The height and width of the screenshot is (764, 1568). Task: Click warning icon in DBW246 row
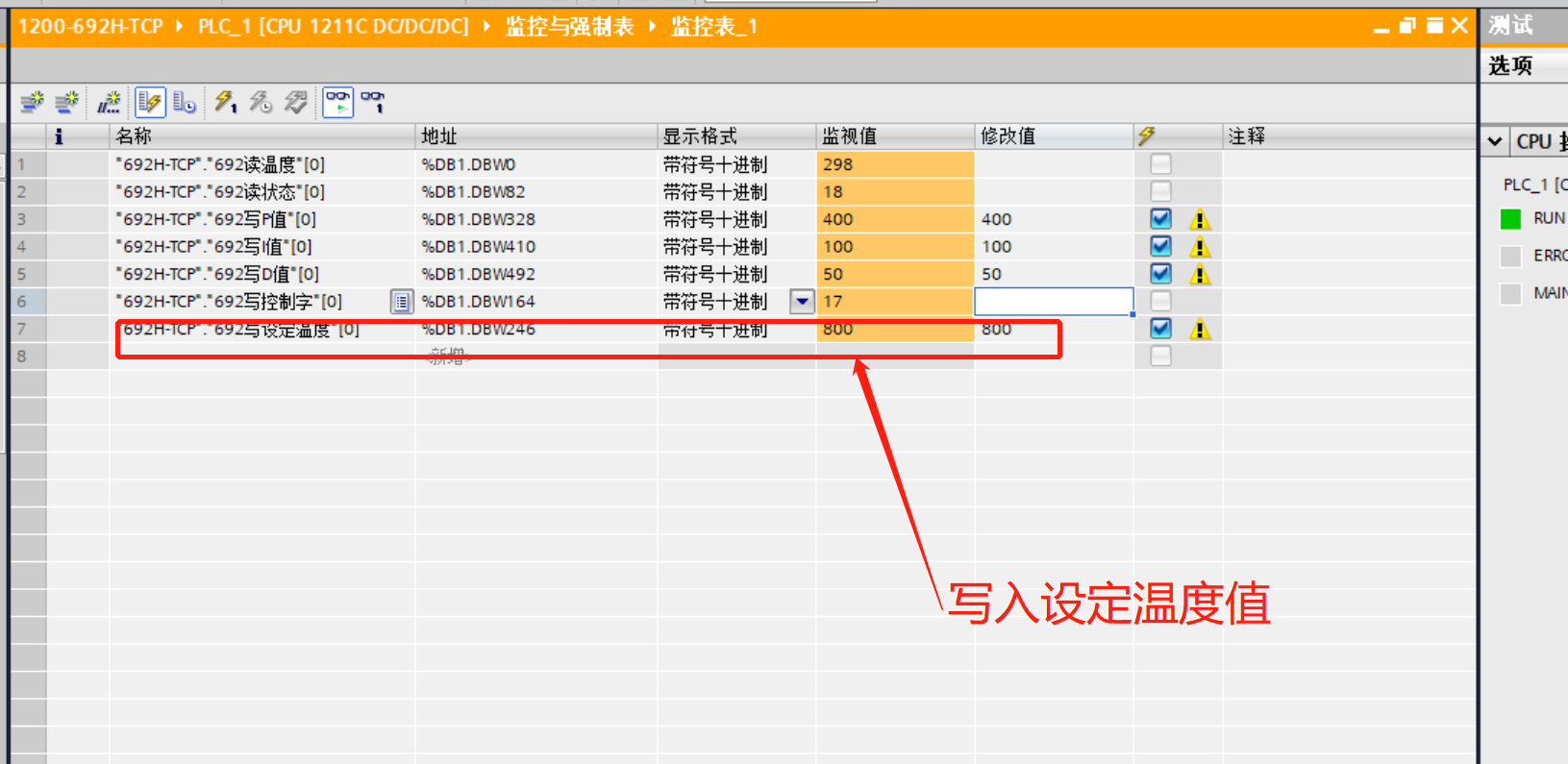coord(1199,330)
